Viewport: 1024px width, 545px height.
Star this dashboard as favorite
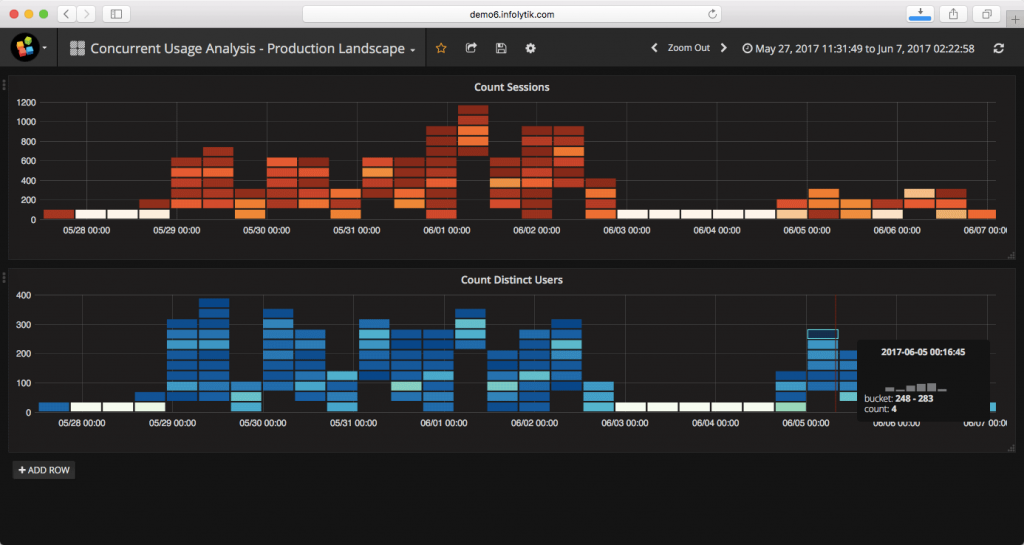point(441,48)
